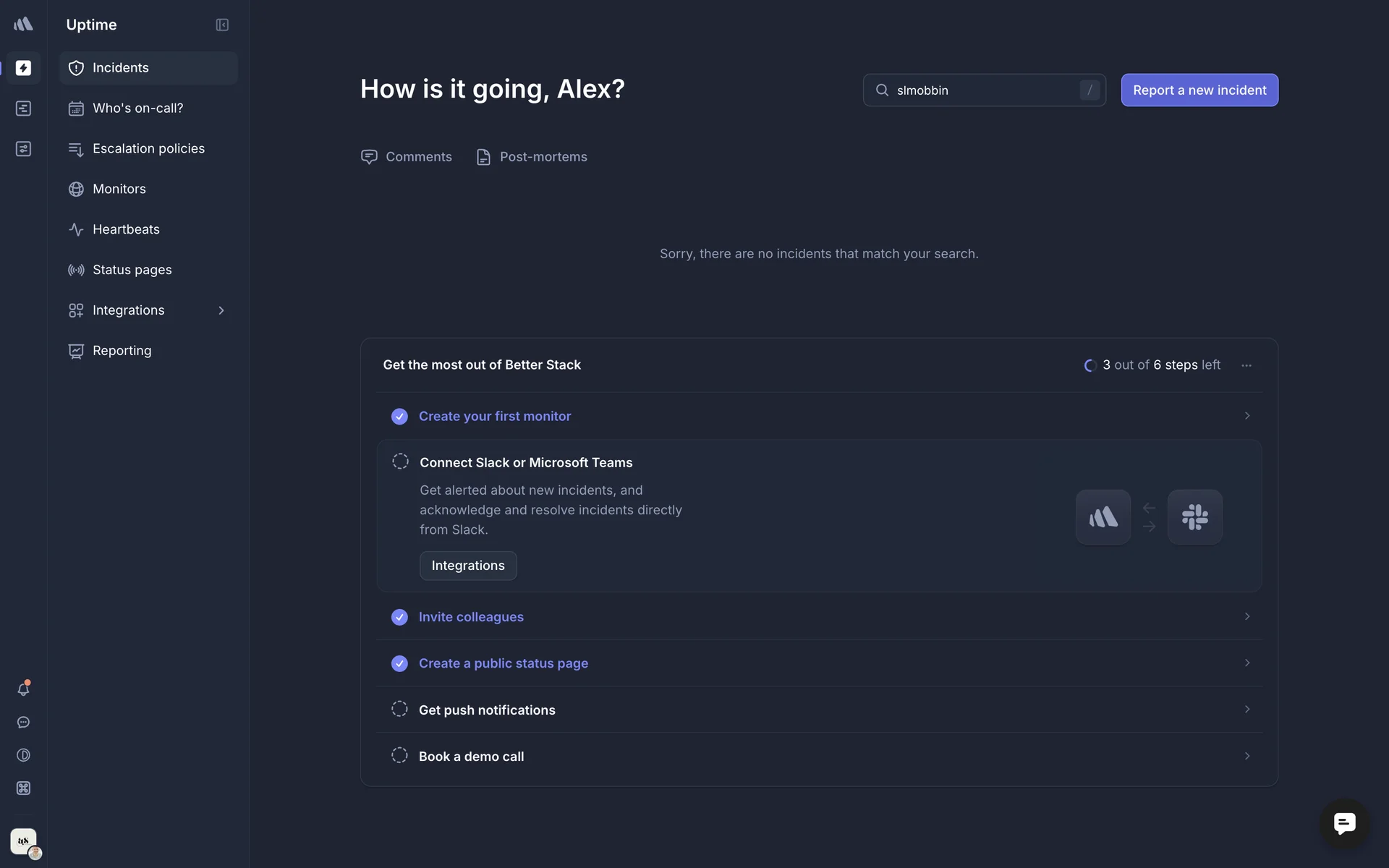Click the Integrations button in Slack step
1389x868 pixels.
tap(468, 566)
